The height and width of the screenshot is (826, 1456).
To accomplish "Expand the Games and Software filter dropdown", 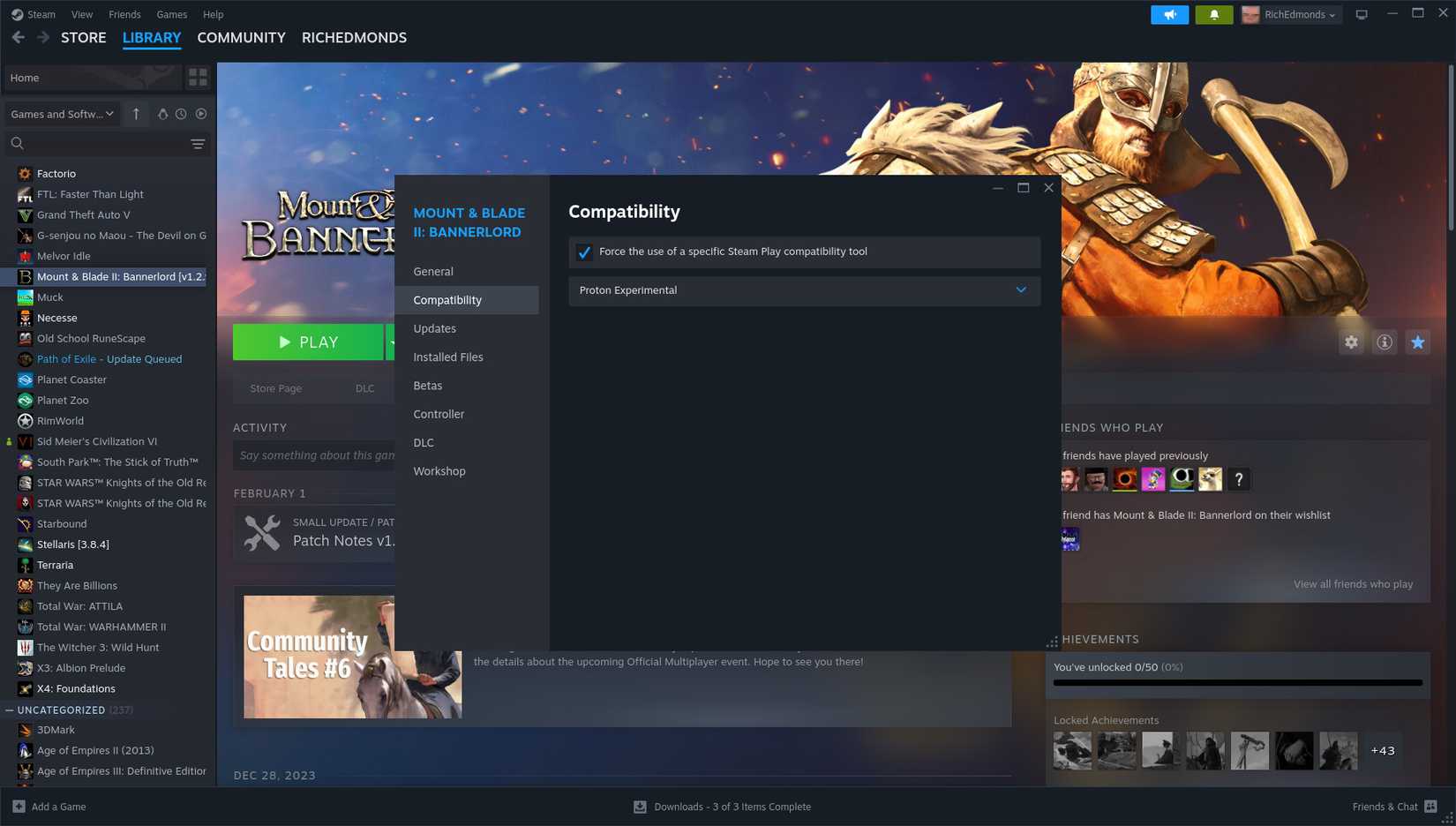I will (62, 114).
